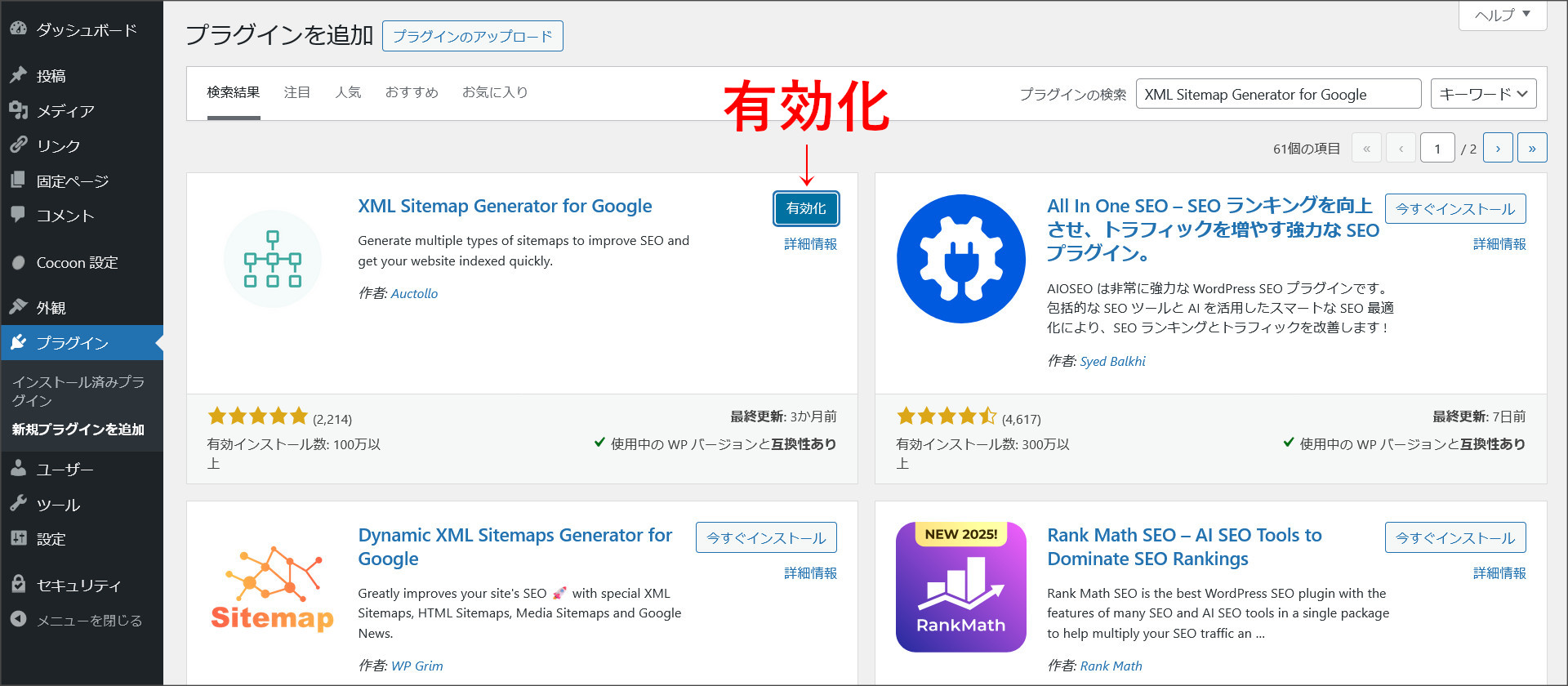Click the 61個の項目 item count text
Screen dimensions: 1568x686
(1307, 149)
